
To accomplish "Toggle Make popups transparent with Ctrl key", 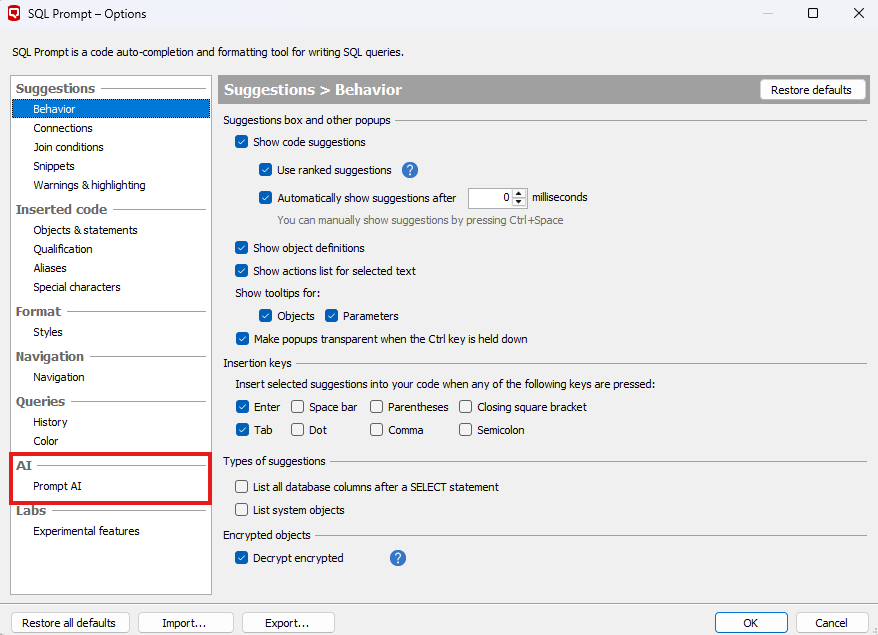I will [242, 339].
